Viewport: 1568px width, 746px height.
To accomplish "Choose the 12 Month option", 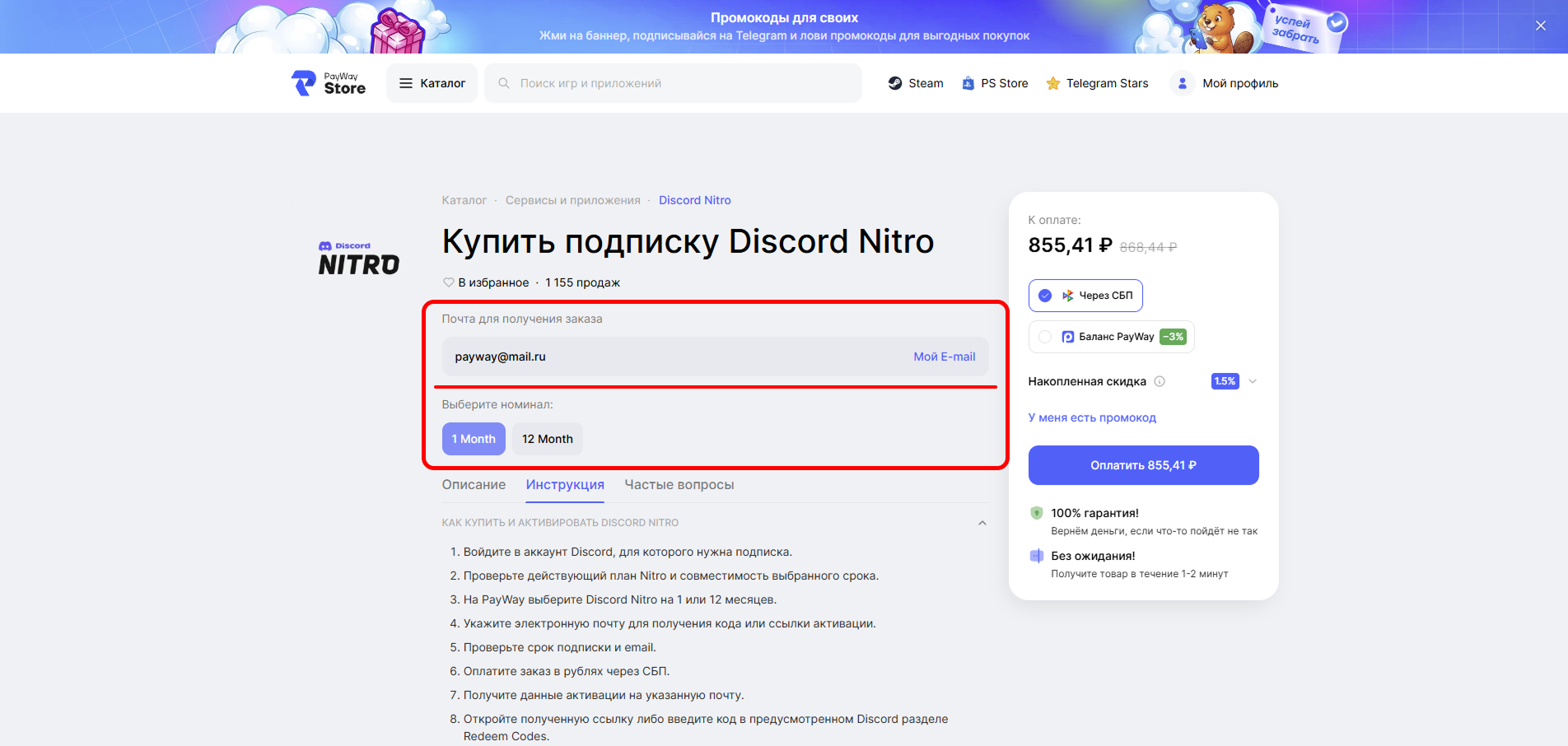I will point(548,439).
